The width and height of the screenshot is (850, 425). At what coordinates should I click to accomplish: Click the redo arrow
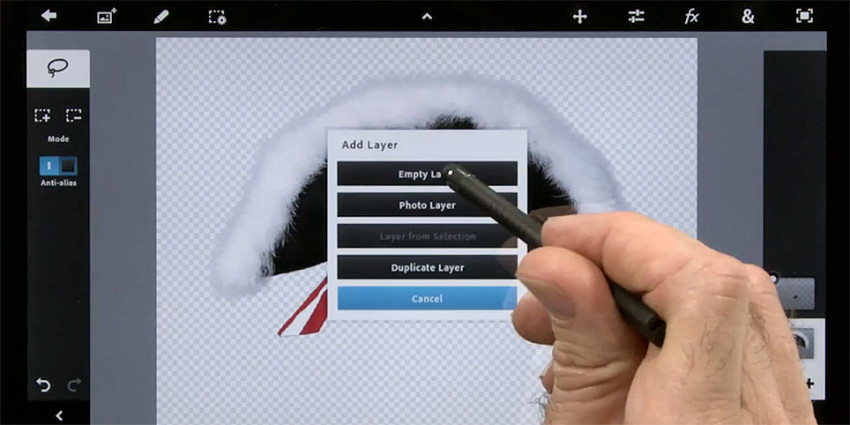point(74,385)
